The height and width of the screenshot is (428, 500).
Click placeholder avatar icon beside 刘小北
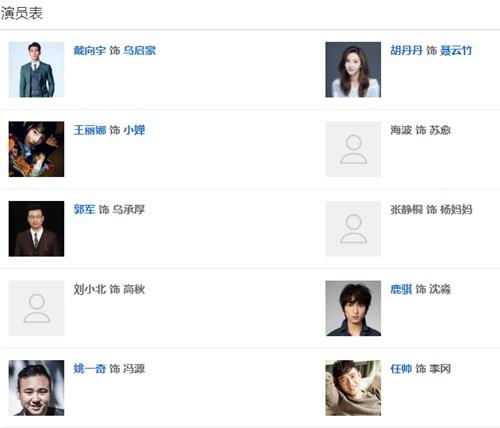pos(36,308)
